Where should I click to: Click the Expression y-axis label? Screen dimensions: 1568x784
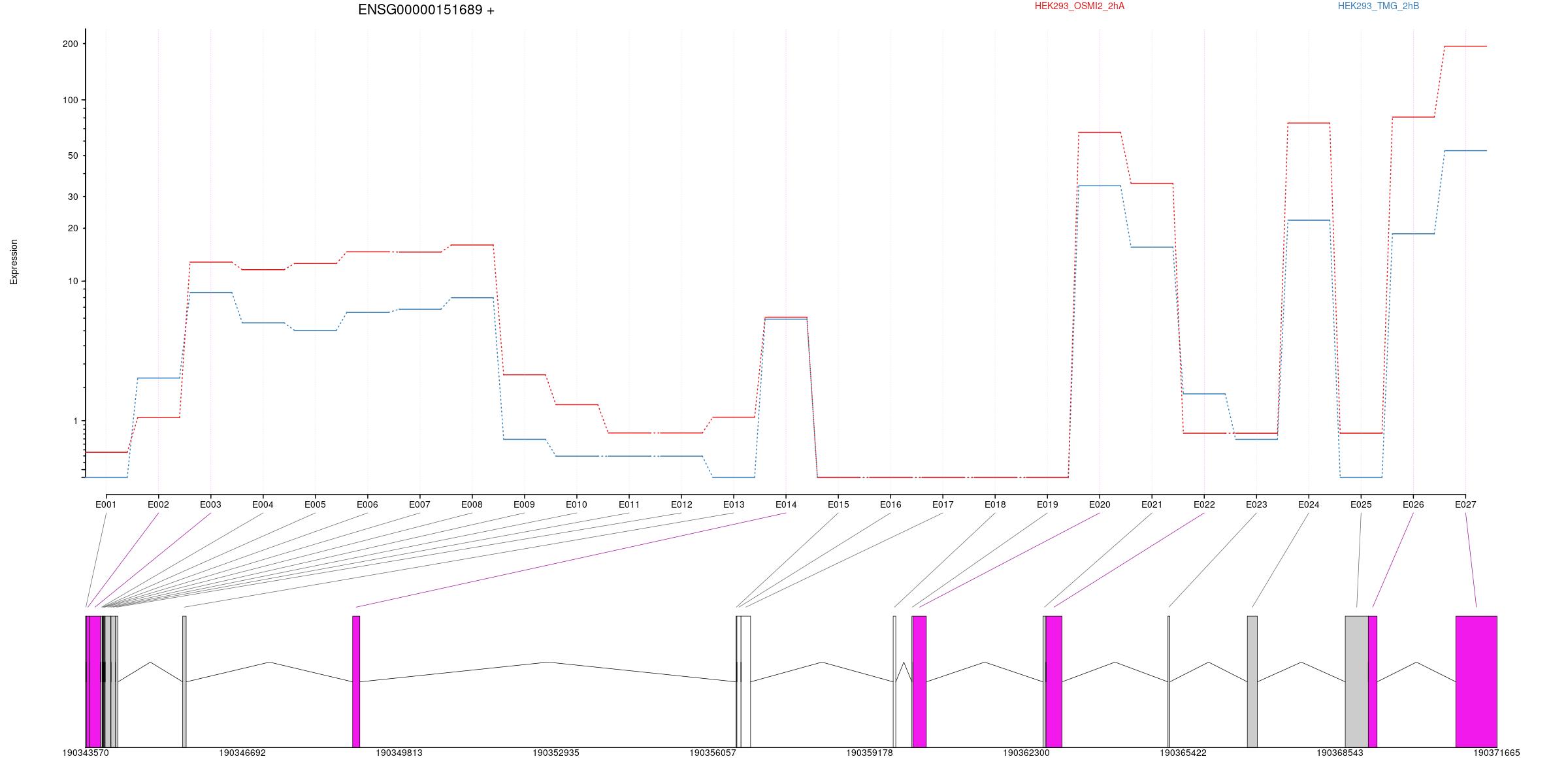click(x=14, y=261)
